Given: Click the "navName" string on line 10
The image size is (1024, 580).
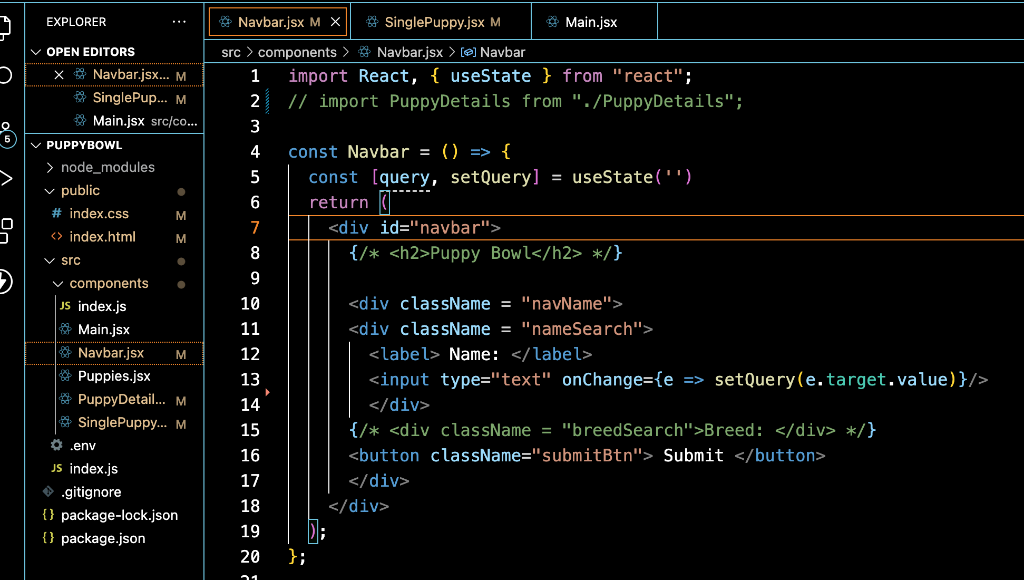Looking at the screenshot, I should (x=566, y=304).
